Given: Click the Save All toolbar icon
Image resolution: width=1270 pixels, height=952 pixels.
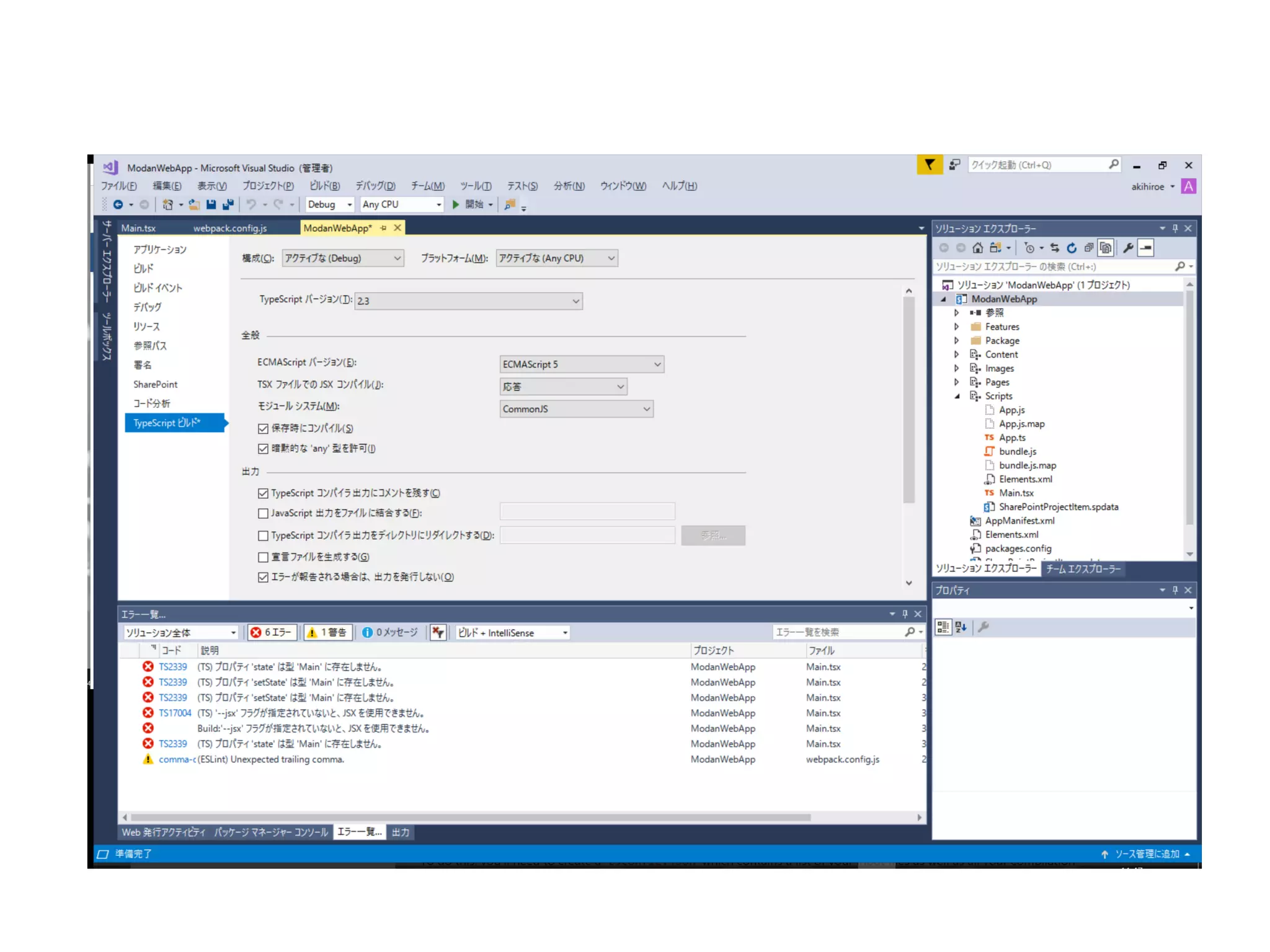Looking at the screenshot, I should tap(228, 205).
